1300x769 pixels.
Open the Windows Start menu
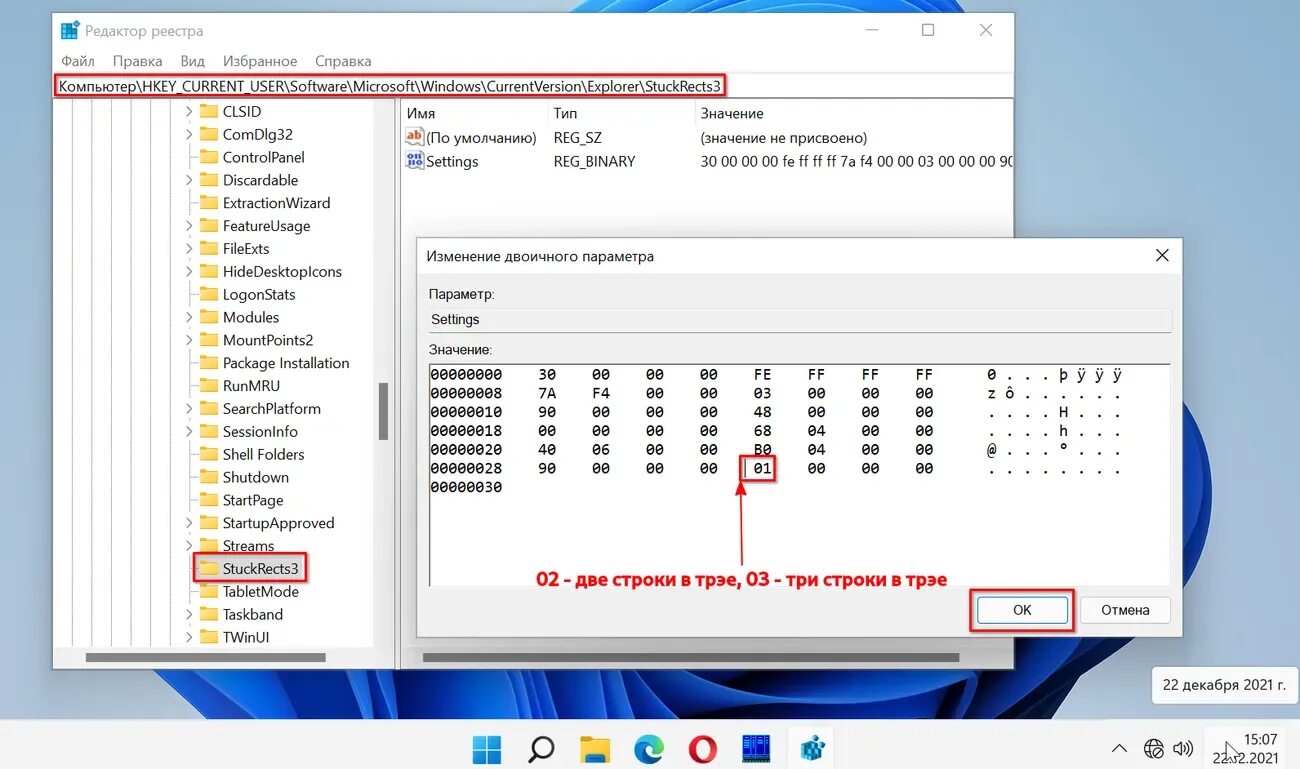487,748
